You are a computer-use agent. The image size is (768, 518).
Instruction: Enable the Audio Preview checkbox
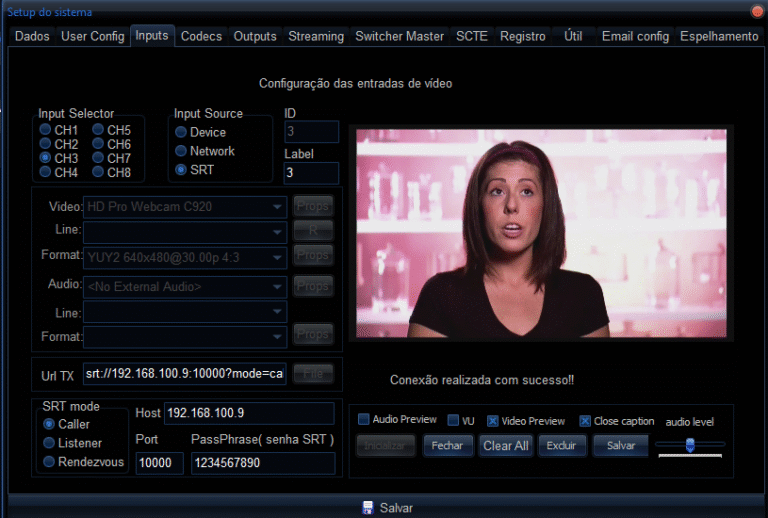tap(364, 420)
